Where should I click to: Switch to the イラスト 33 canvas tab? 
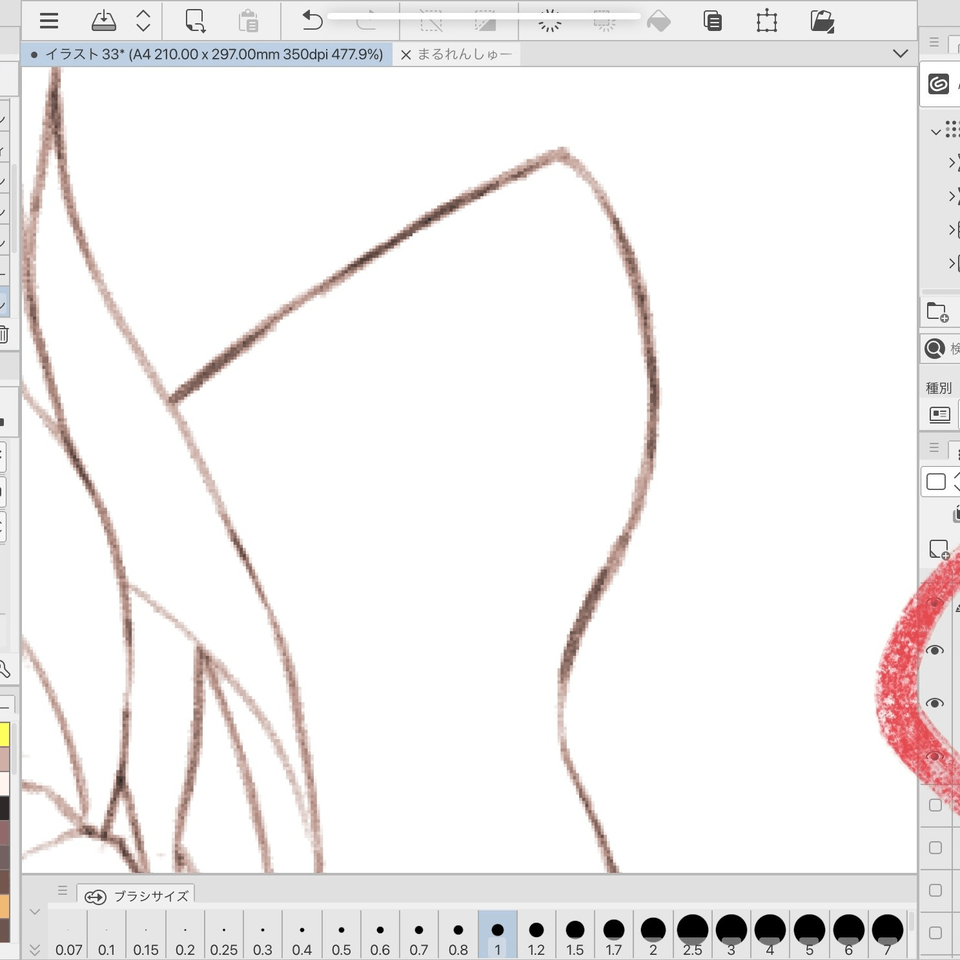point(200,54)
